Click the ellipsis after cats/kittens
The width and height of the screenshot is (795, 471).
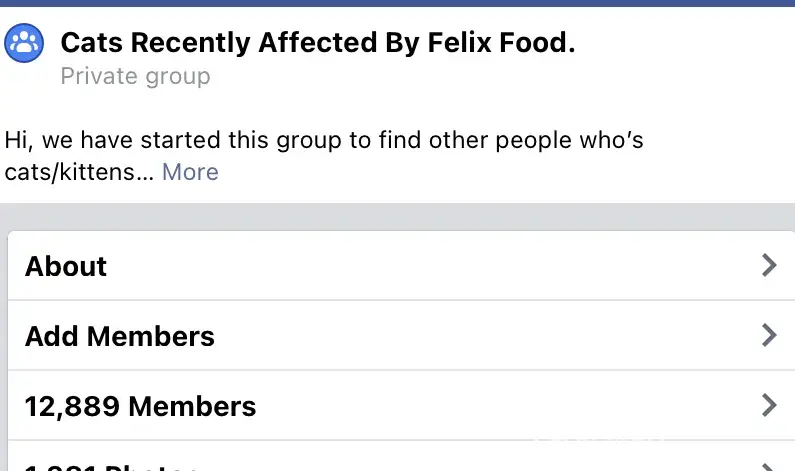coord(144,172)
